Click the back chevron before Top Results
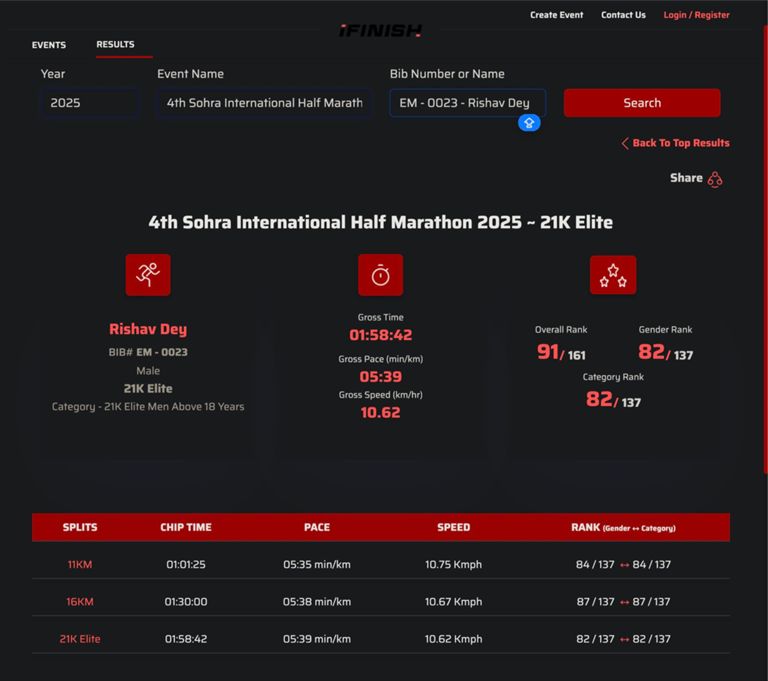This screenshot has height=681, width=768. [624, 143]
